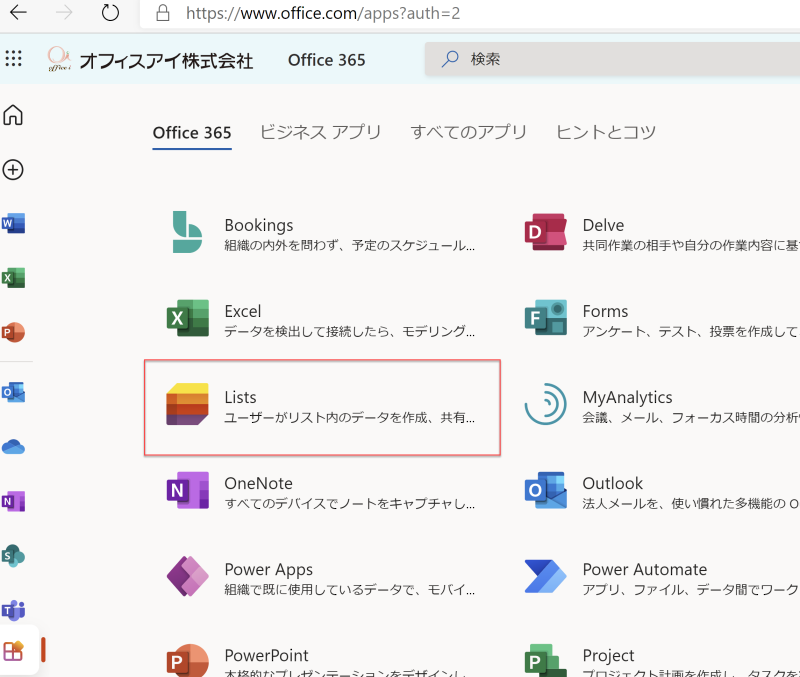Click MyAnalytics description 会議、メール

(691, 418)
